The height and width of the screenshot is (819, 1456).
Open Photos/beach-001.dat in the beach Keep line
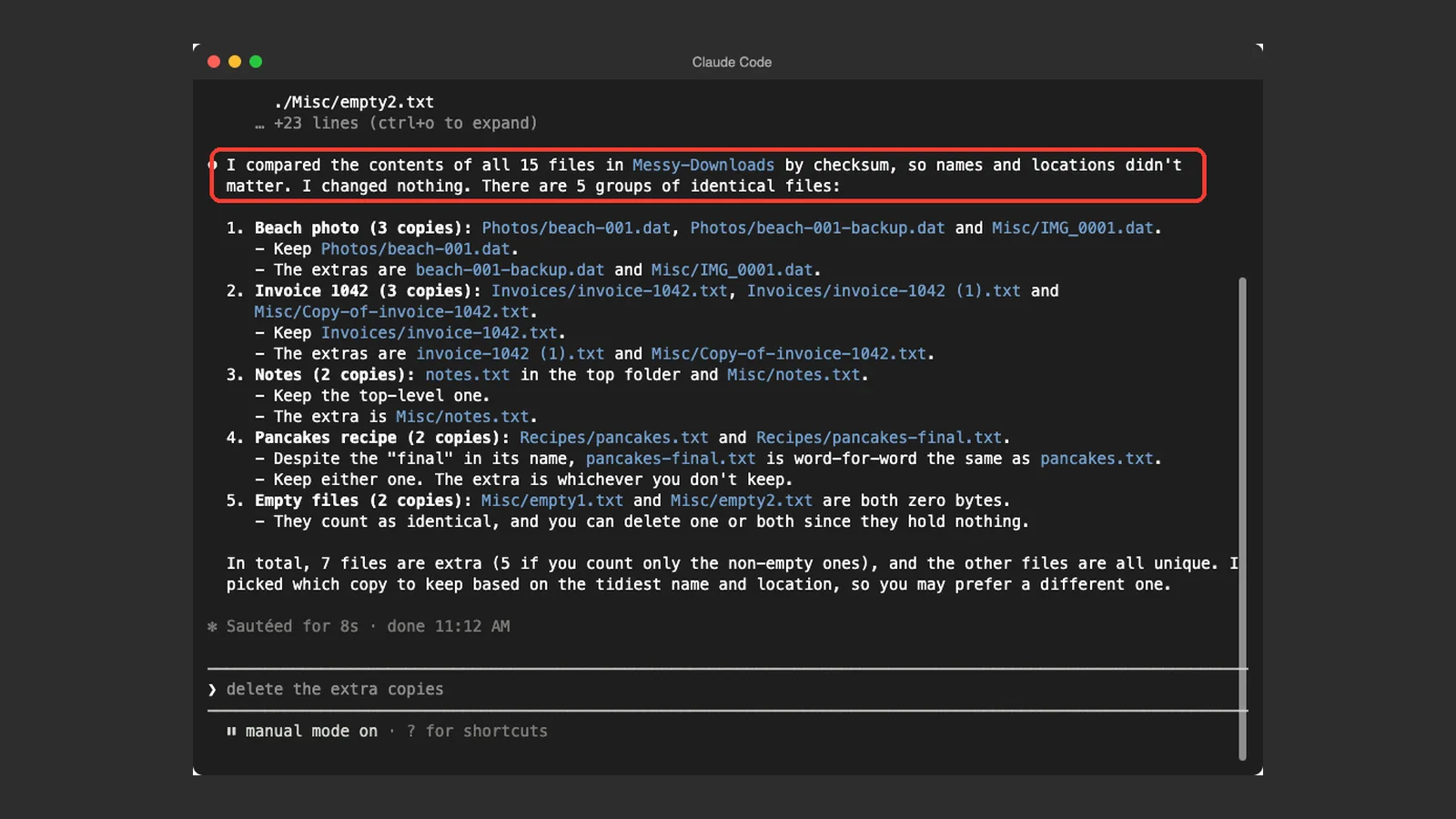tap(415, 248)
